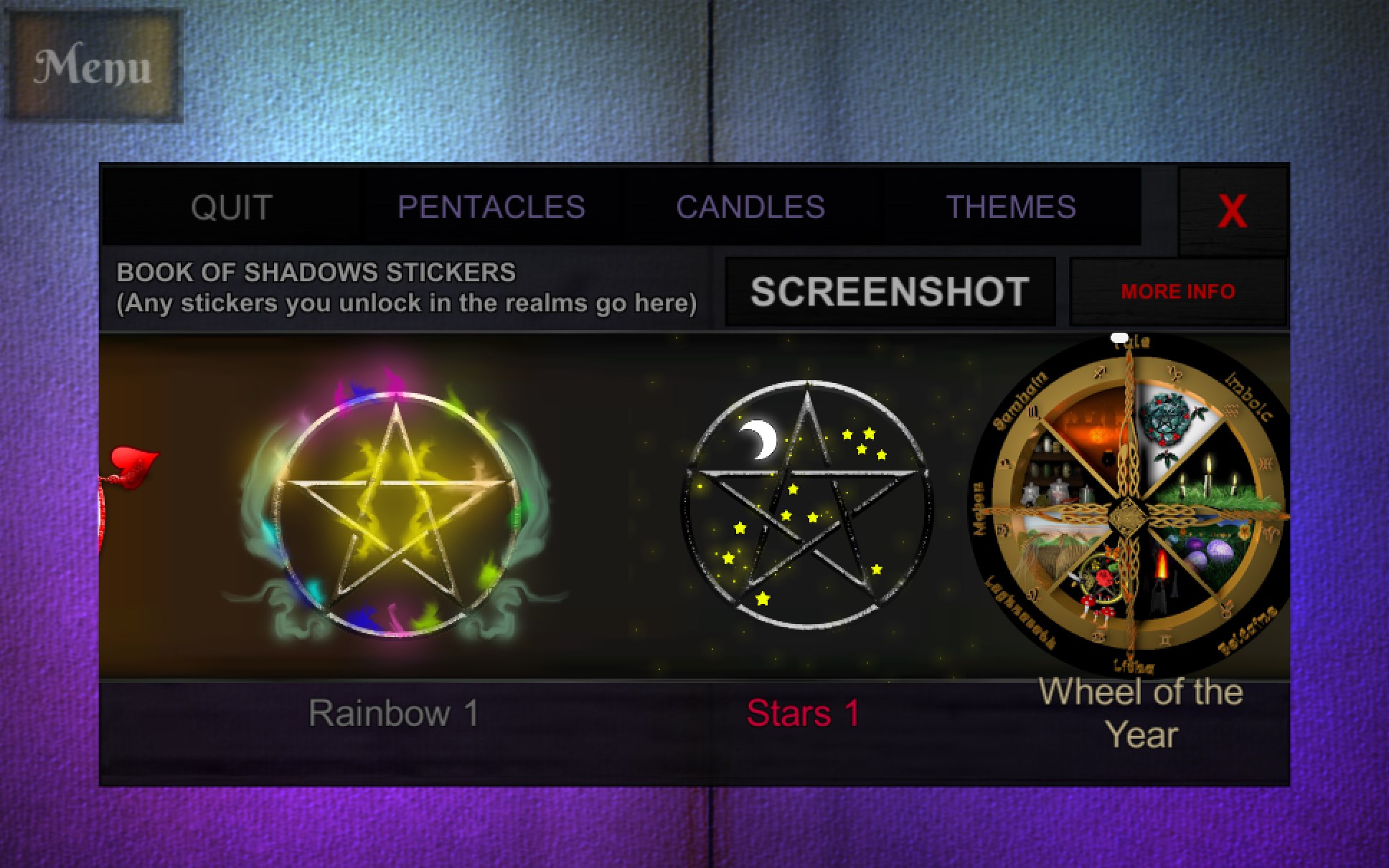Click the SCREENSHOT button

coord(890,292)
